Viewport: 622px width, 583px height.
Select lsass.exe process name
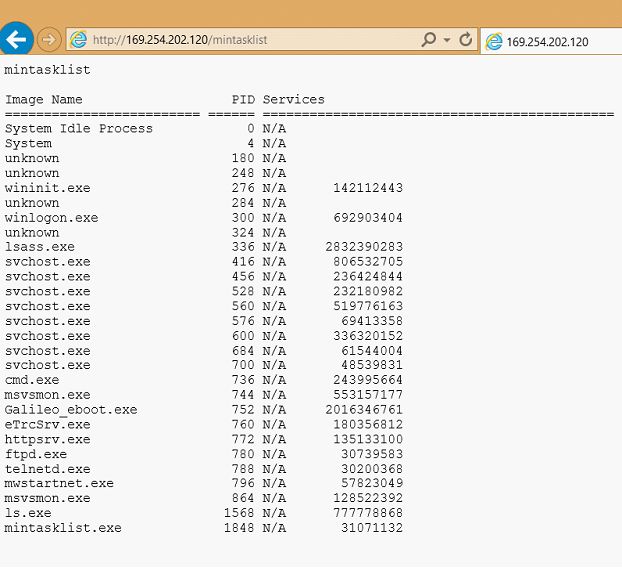pyautogui.click(x=40, y=247)
